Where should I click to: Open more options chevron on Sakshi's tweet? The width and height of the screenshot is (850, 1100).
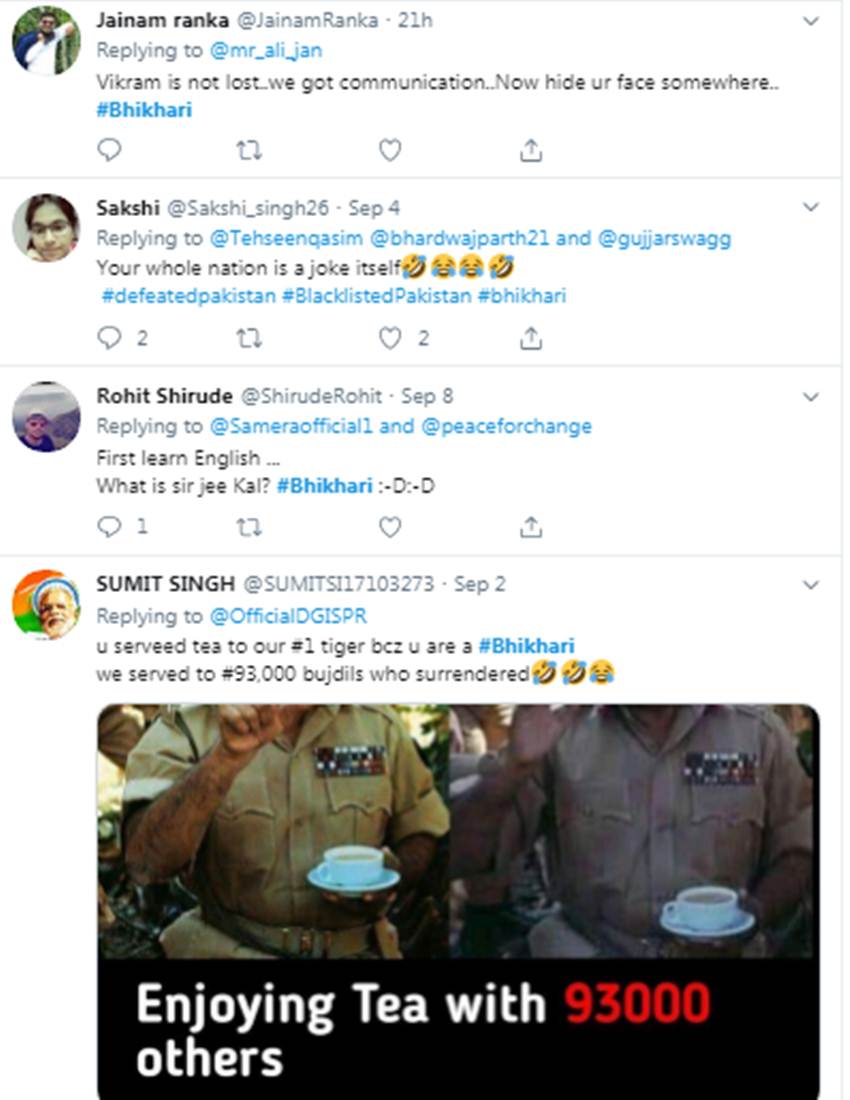811,208
